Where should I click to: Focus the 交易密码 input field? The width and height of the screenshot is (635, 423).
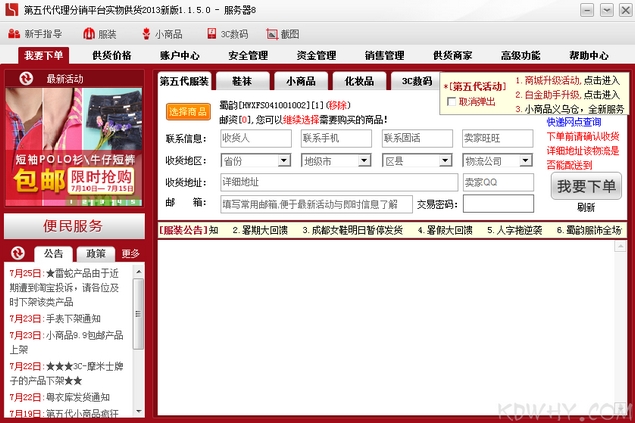[499, 204]
